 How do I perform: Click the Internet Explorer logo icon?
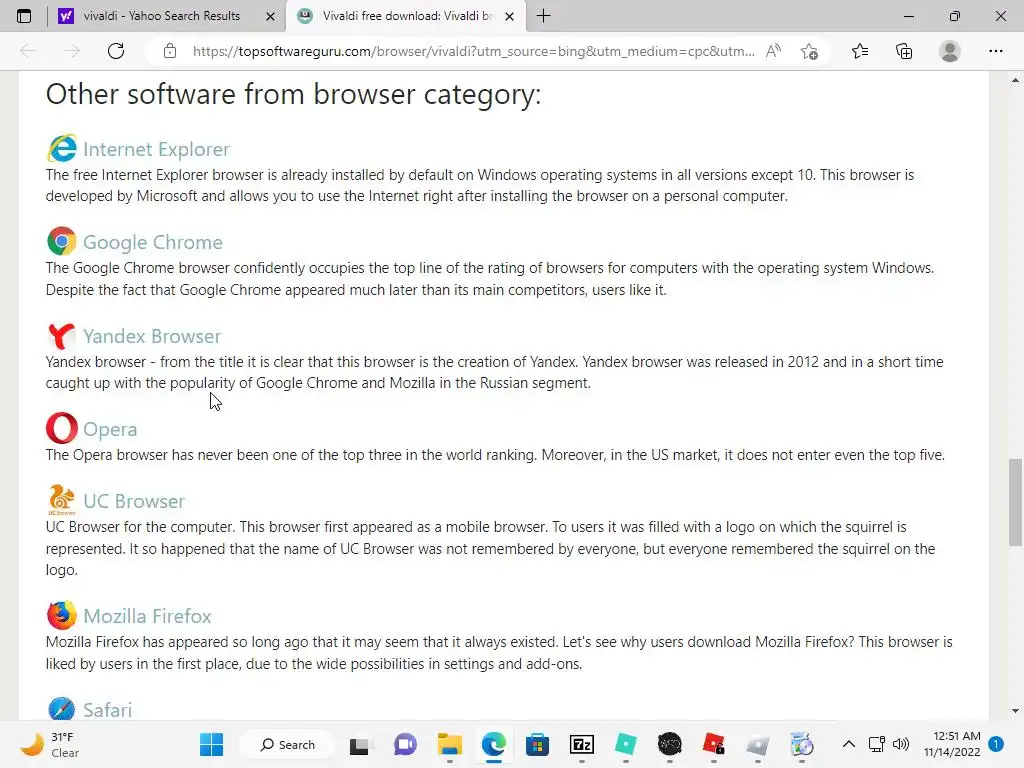tap(61, 148)
